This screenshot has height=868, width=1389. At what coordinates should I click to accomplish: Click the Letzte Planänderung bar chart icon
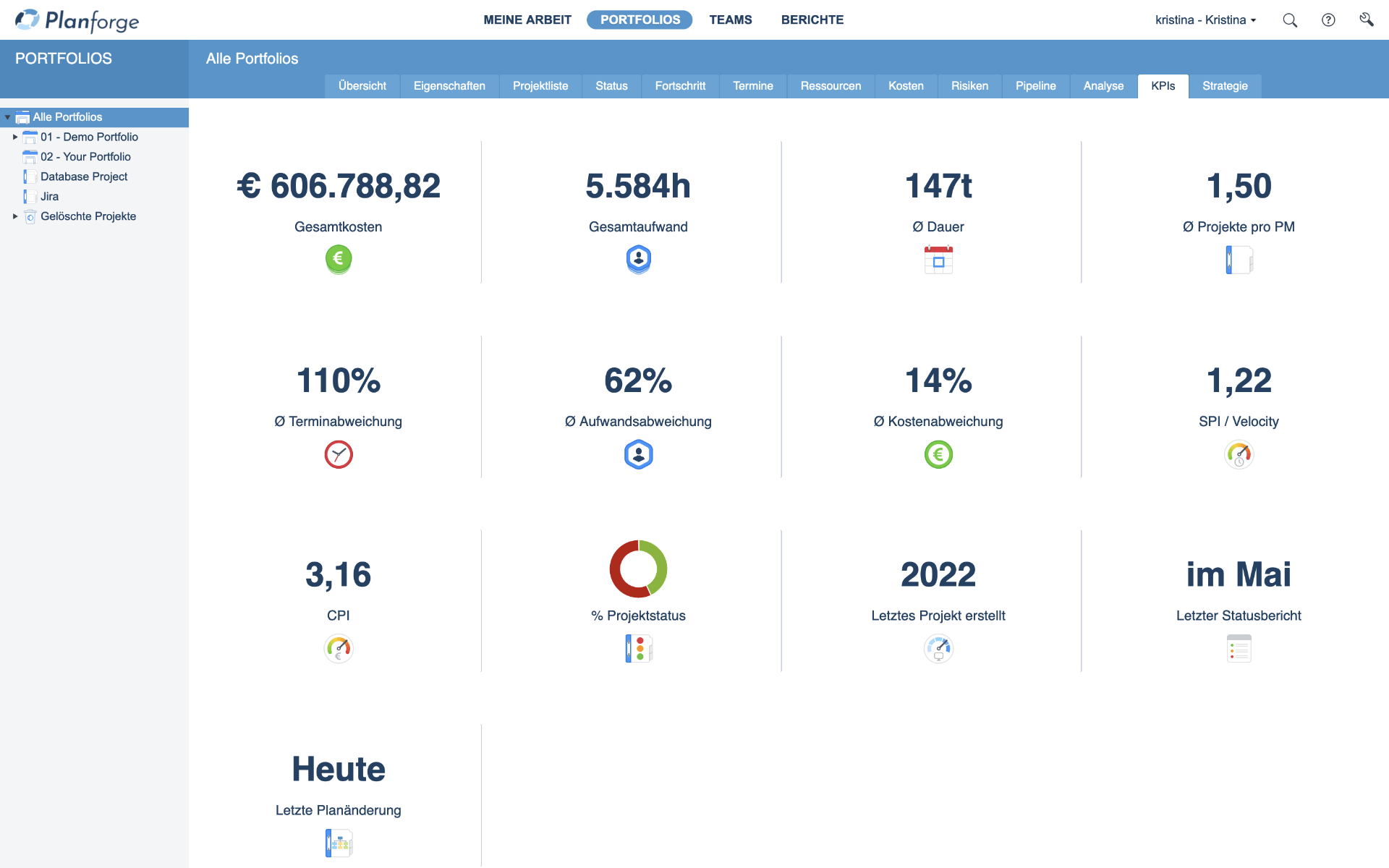pyautogui.click(x=337, y=843)
